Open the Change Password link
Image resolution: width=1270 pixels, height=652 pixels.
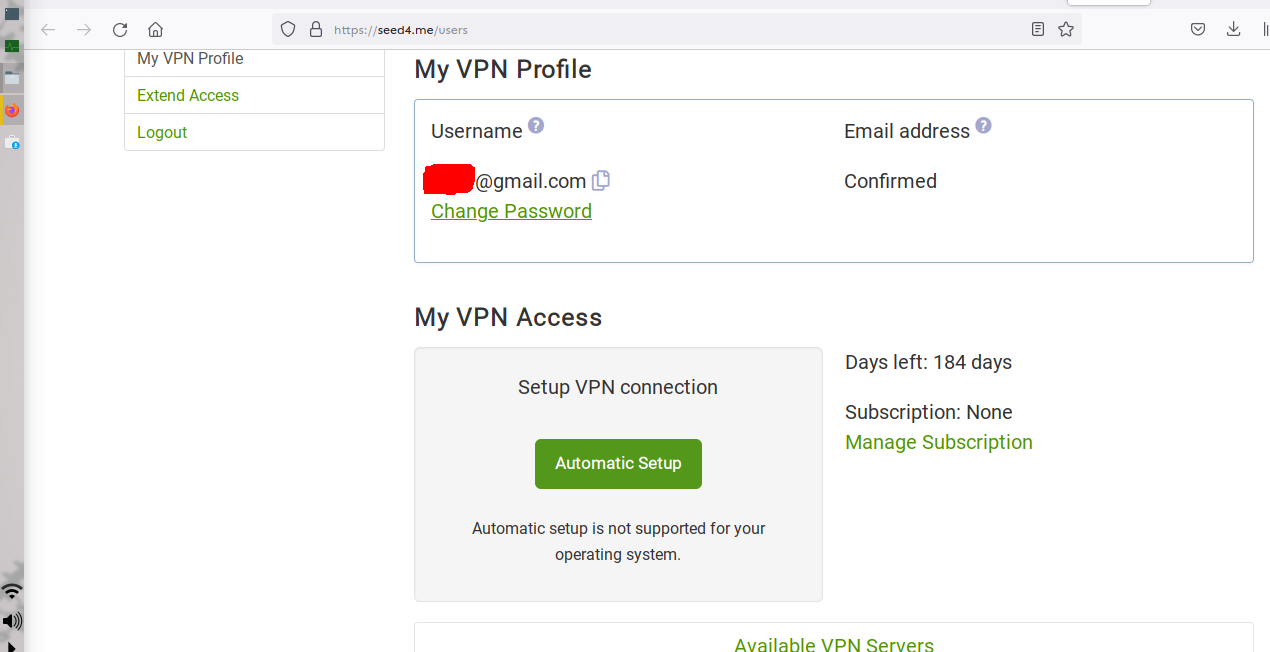511,212
